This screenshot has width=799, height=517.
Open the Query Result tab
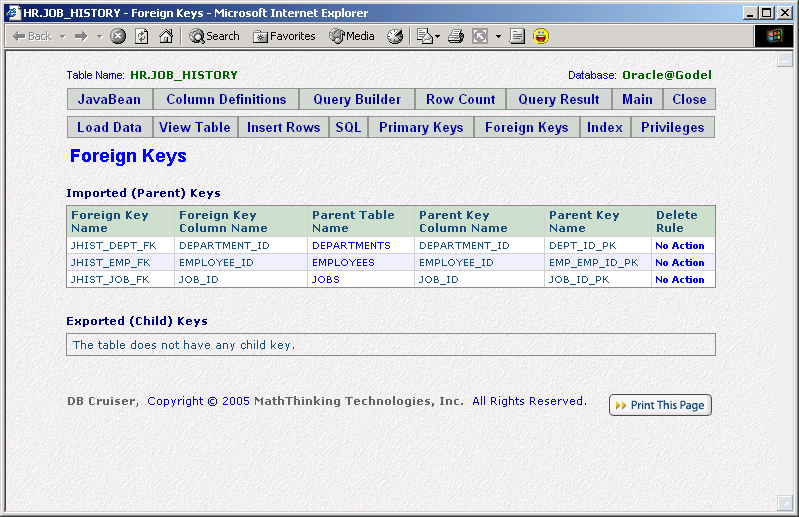coord(559,99)
